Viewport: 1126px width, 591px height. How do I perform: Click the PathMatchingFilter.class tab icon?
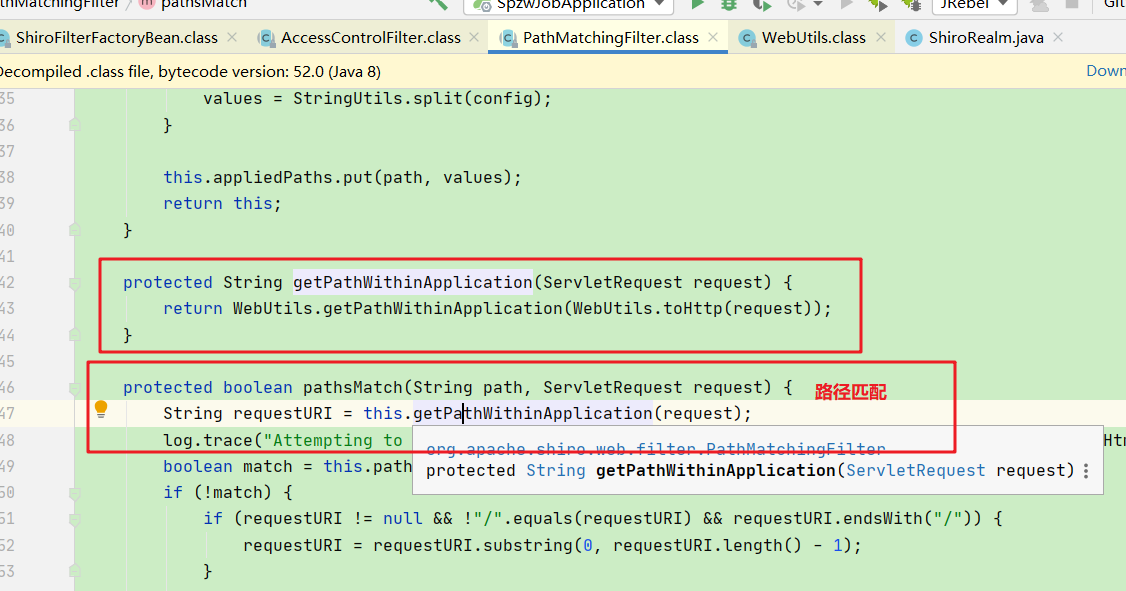(x=508, y=38)
